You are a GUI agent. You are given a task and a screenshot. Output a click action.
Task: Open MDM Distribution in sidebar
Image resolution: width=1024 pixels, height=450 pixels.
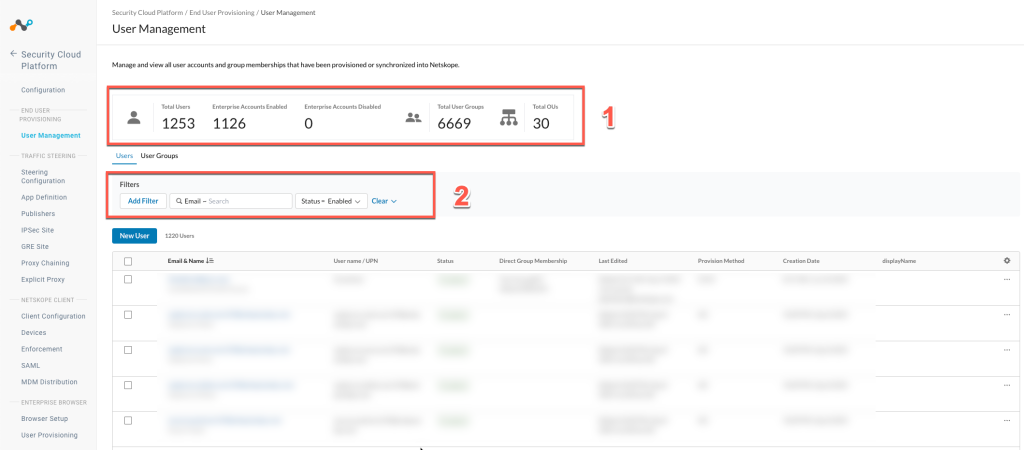49,381
